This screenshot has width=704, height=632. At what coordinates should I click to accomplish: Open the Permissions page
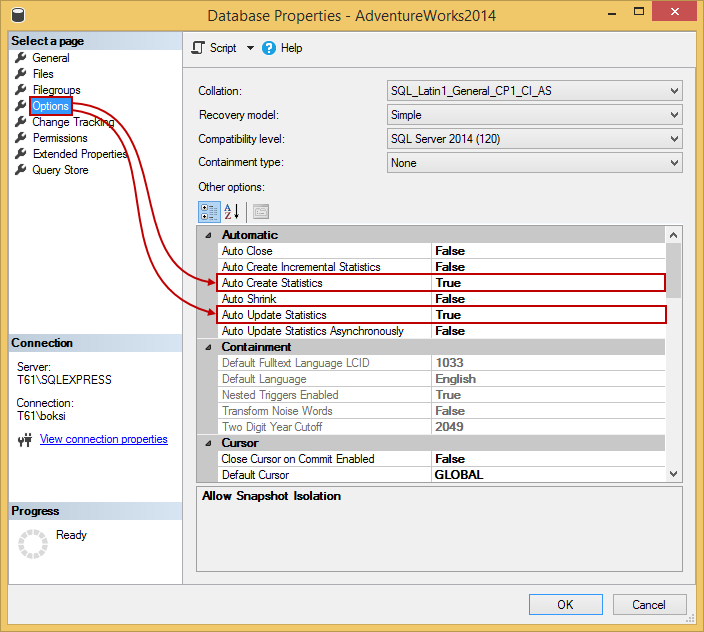click(x=60, y=138)
